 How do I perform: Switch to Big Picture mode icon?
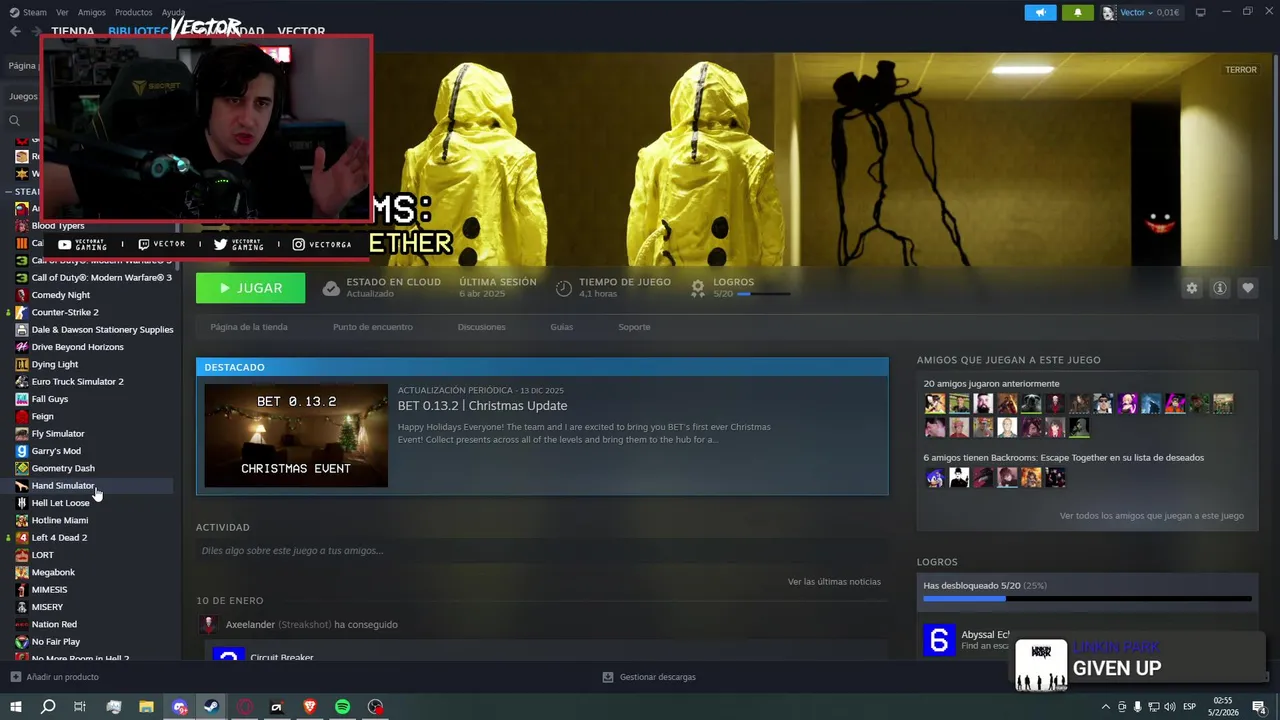pyautogui.click(x=1200, y=12)
